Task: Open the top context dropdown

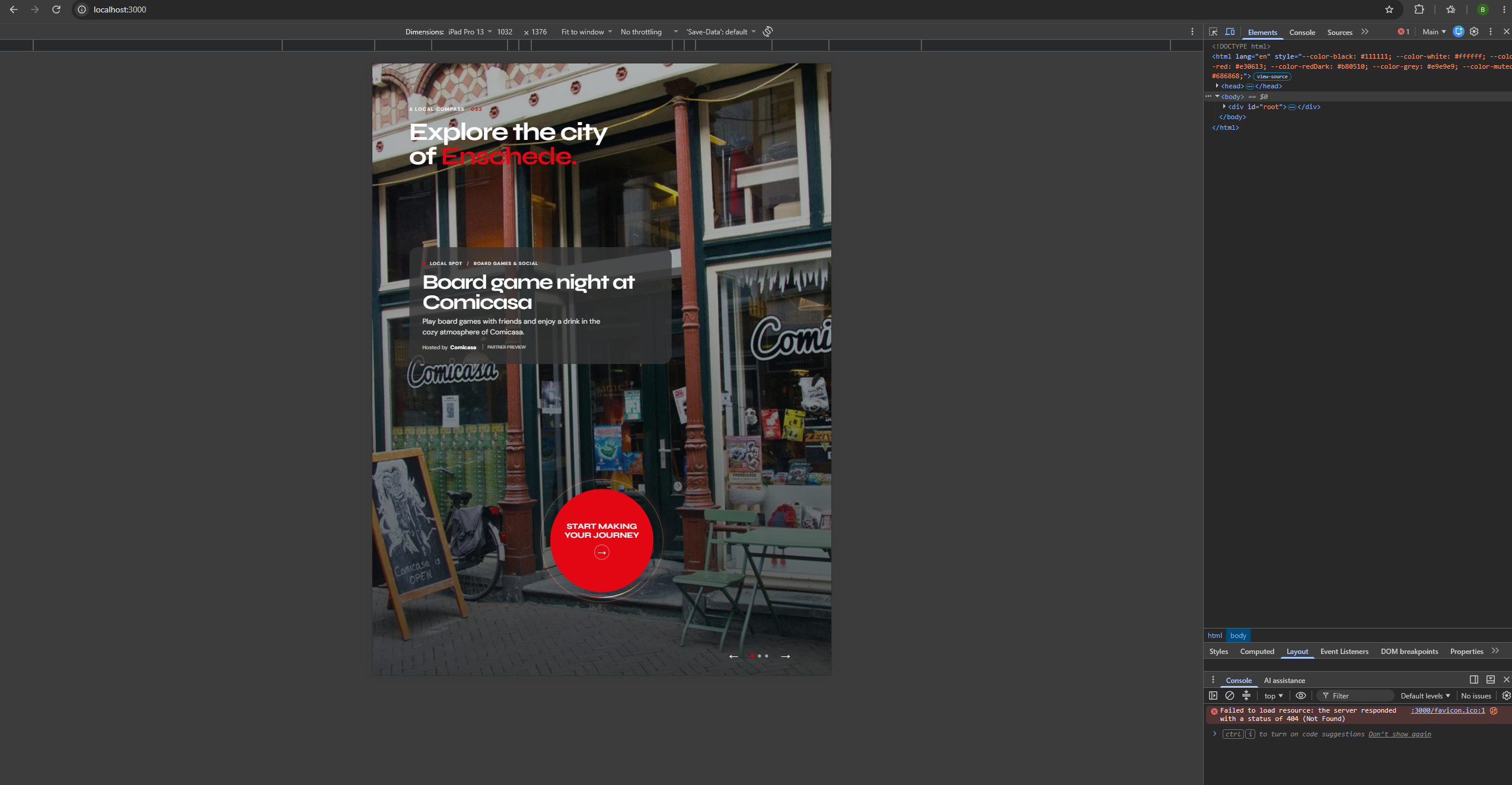Action: [1273, 696]
